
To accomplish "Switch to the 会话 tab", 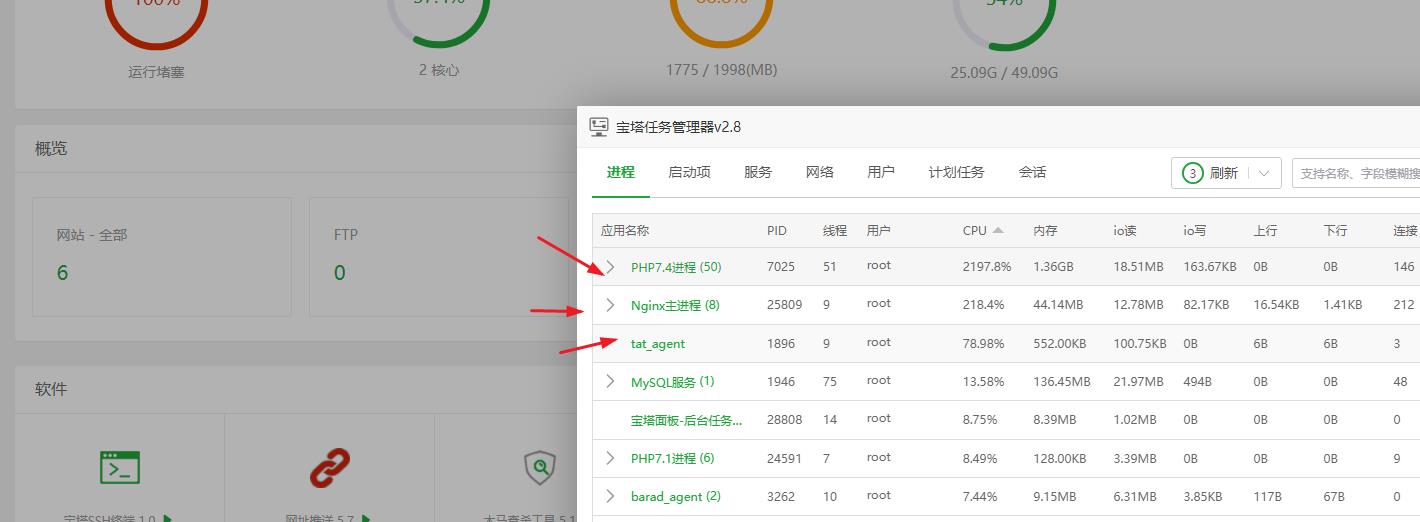I will coord(1032,172).
